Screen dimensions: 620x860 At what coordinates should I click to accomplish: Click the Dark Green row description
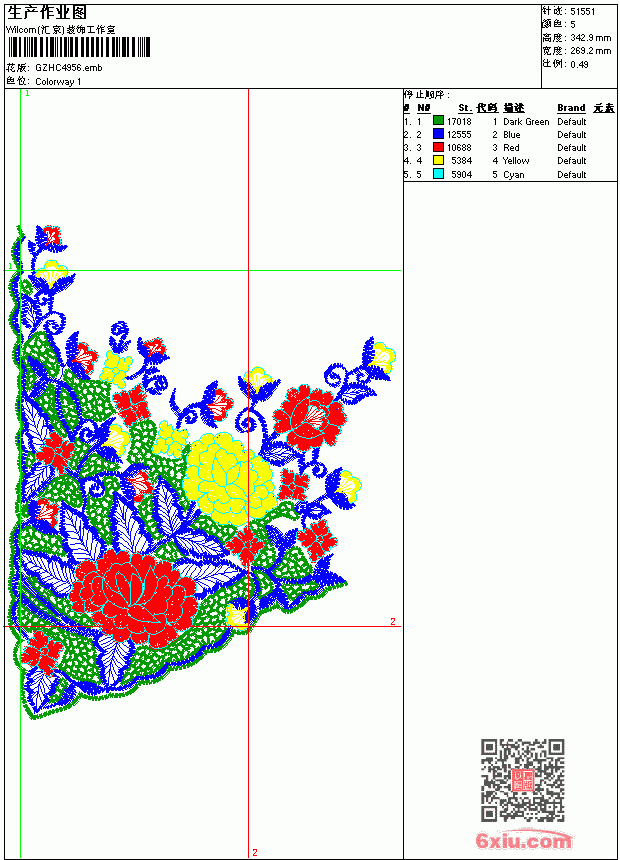click(526, 121)
